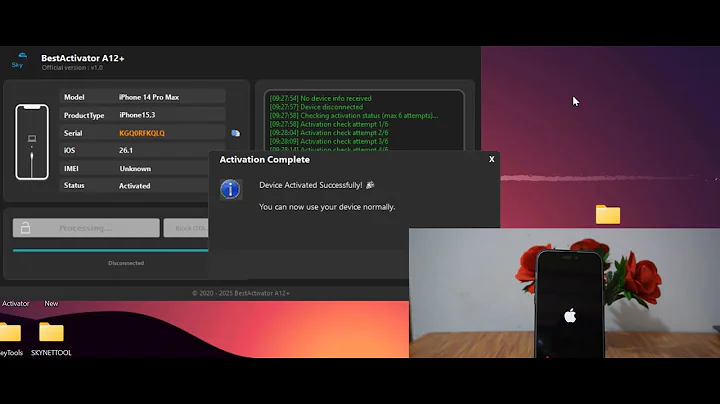Image resolution: width=720 pixels, height=404 pixels.
Task: Click the Status value Activated
Action: pos(135,186)
